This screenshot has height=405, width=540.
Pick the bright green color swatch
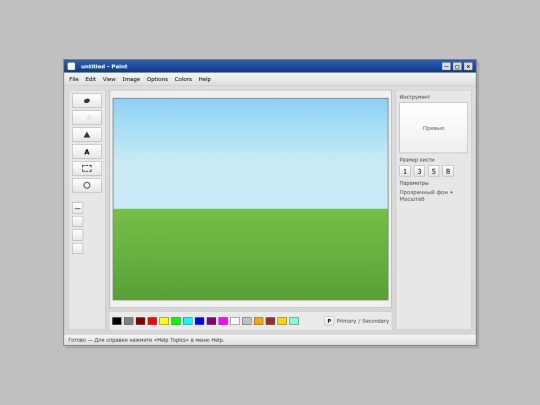tap(176, 321)
